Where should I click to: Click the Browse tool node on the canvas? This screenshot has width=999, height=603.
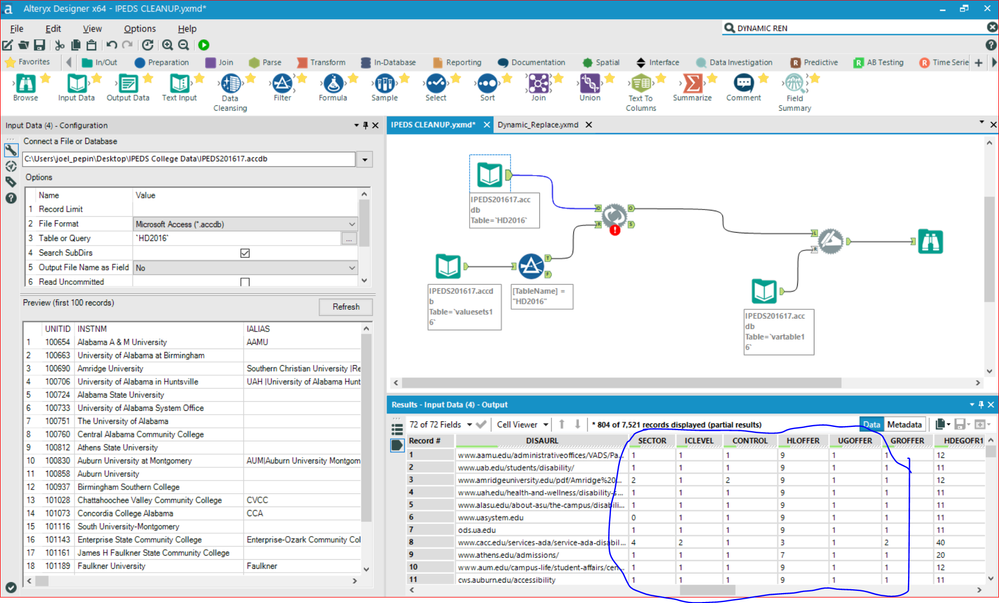tap(930, 242)
